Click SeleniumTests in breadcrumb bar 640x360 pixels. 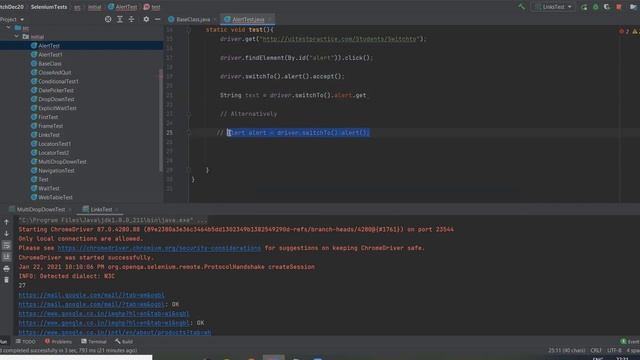click(x=49, y=7)
